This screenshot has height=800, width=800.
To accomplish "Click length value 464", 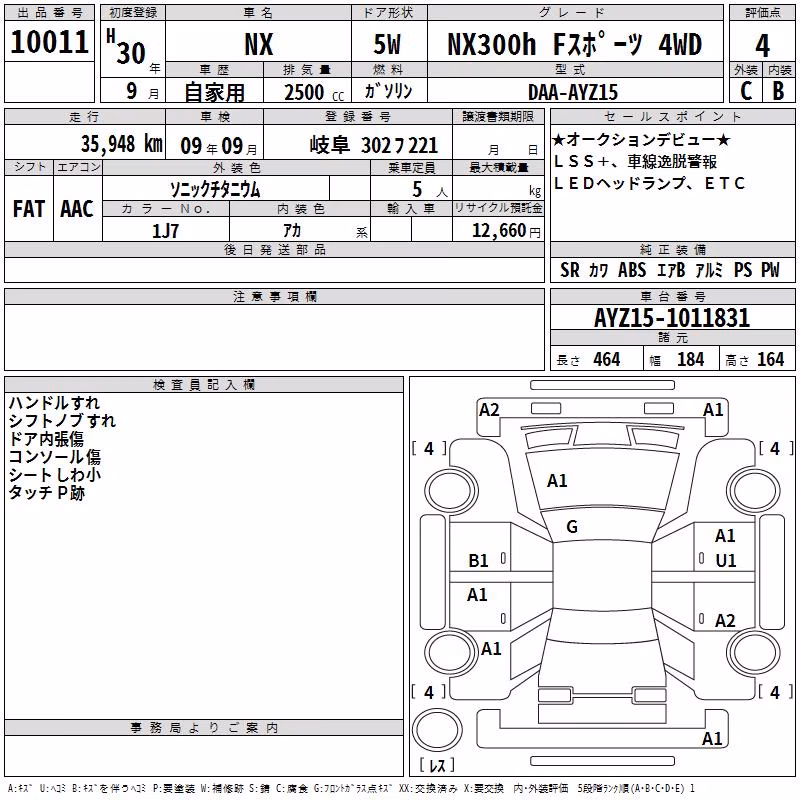I will coord(607,360).
